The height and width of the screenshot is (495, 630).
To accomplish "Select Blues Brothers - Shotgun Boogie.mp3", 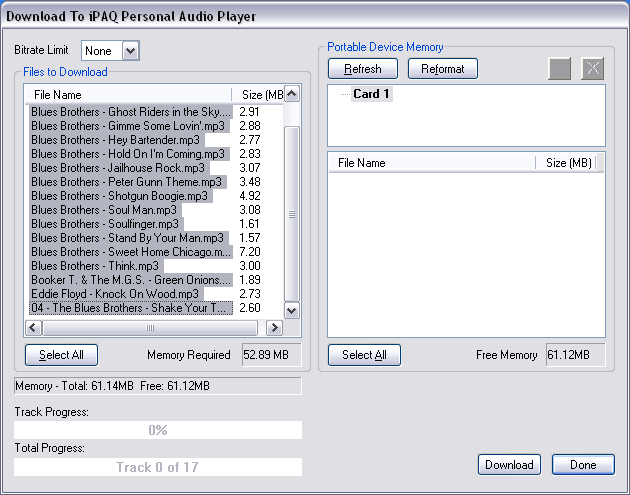I will click(121, 196).
